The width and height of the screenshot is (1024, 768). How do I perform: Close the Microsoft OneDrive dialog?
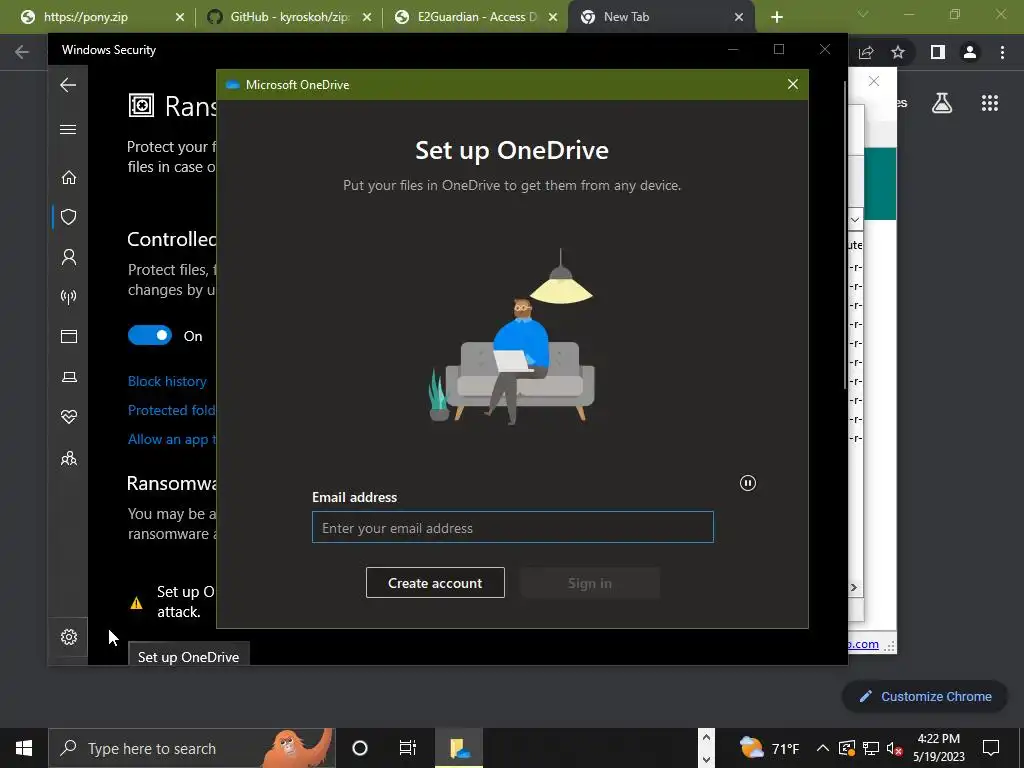point(793,84)
